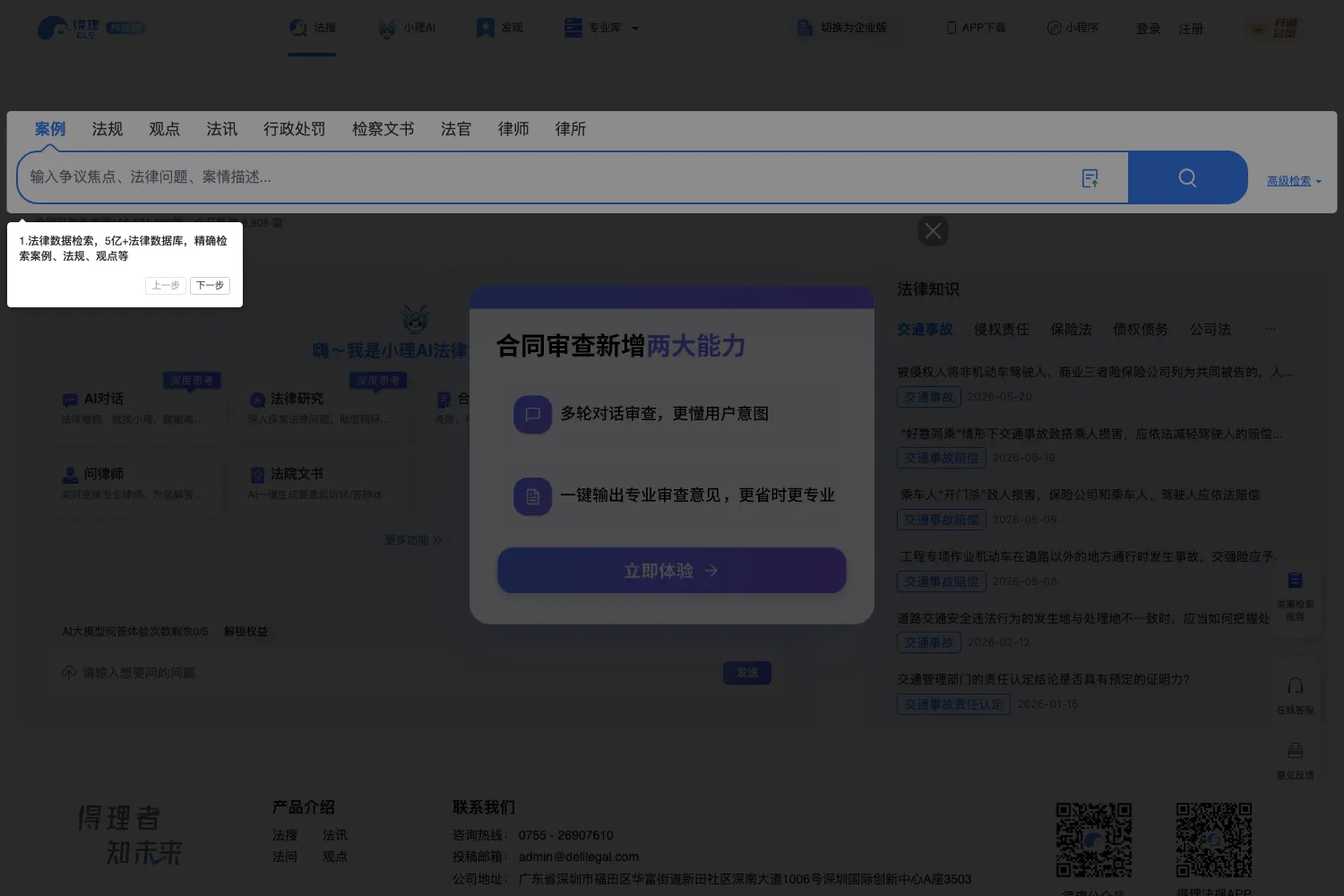Click the left QR code in the footer
This screenshot has height=896, width=1344.
pyautogui.click(x=1094, y=840)
